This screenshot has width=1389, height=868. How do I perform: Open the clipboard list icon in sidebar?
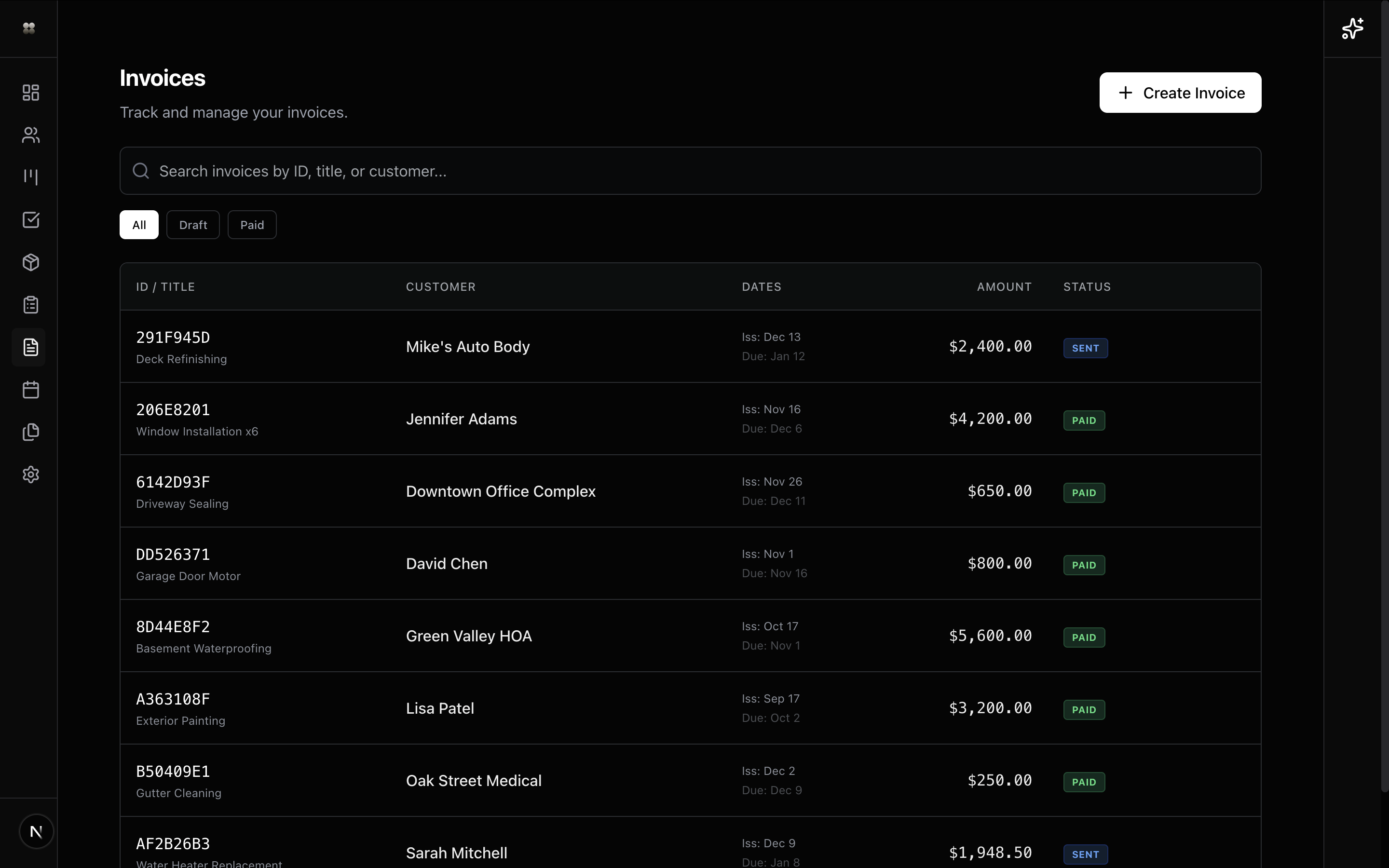point(30,305)
